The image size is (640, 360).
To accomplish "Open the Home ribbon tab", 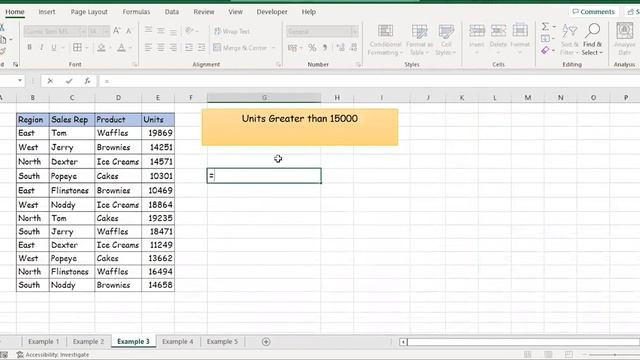I will pyautogui.click(x=15, y=12).
